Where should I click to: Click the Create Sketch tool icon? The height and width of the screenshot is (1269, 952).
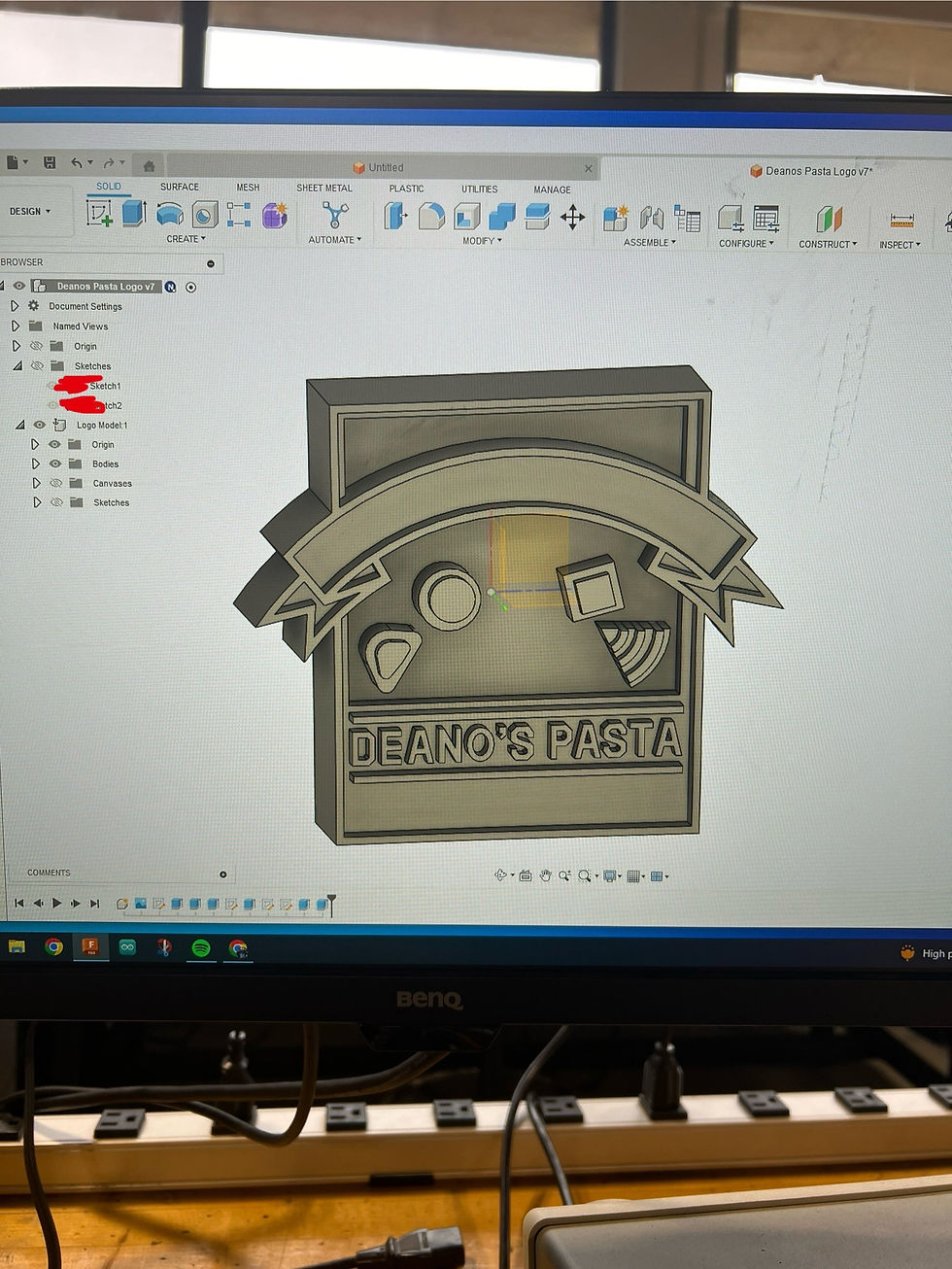99,213
